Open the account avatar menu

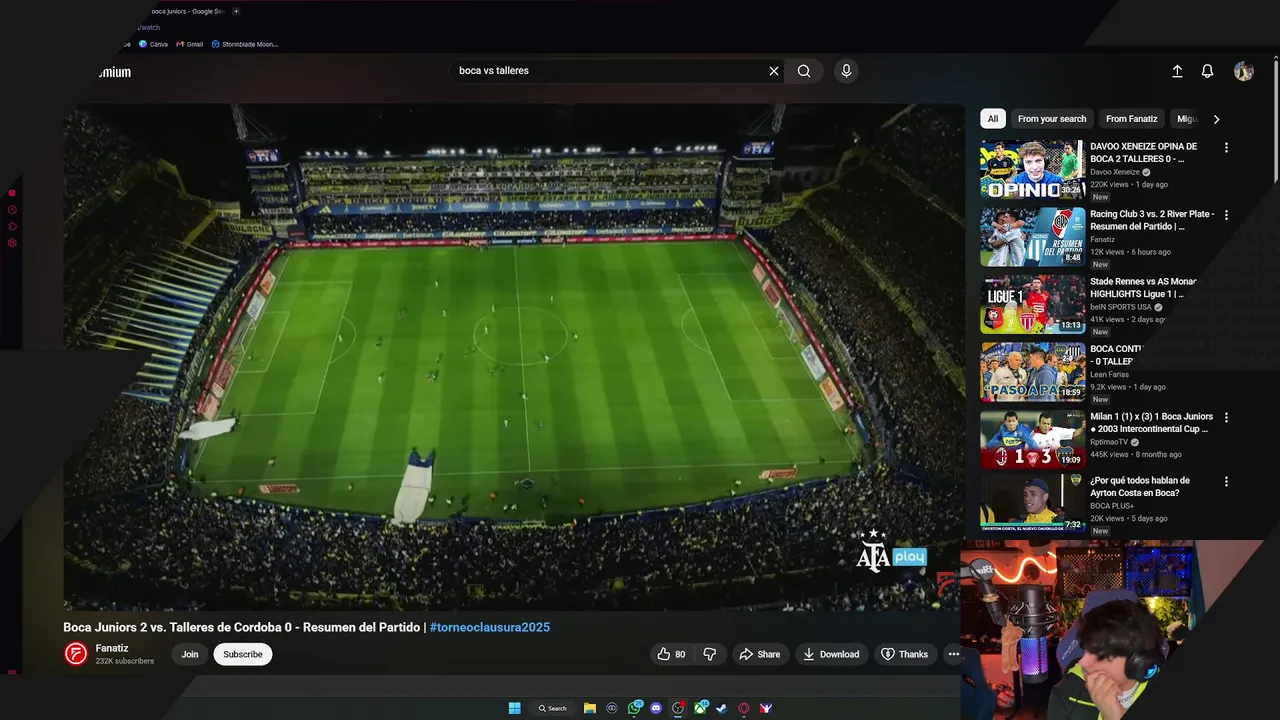click(1243, 71)
